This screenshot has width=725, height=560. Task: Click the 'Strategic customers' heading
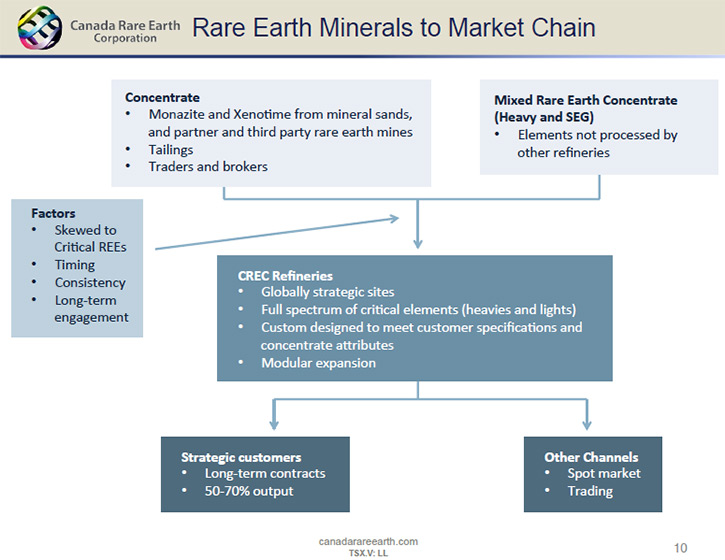click(x=241, y=457)
